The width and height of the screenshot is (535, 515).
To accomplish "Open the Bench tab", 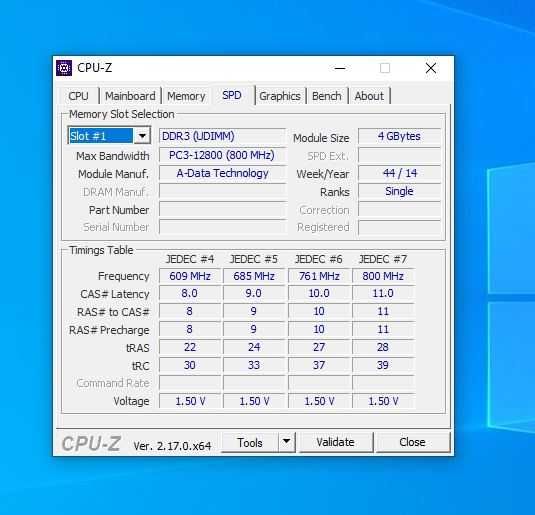I will 327,96.
